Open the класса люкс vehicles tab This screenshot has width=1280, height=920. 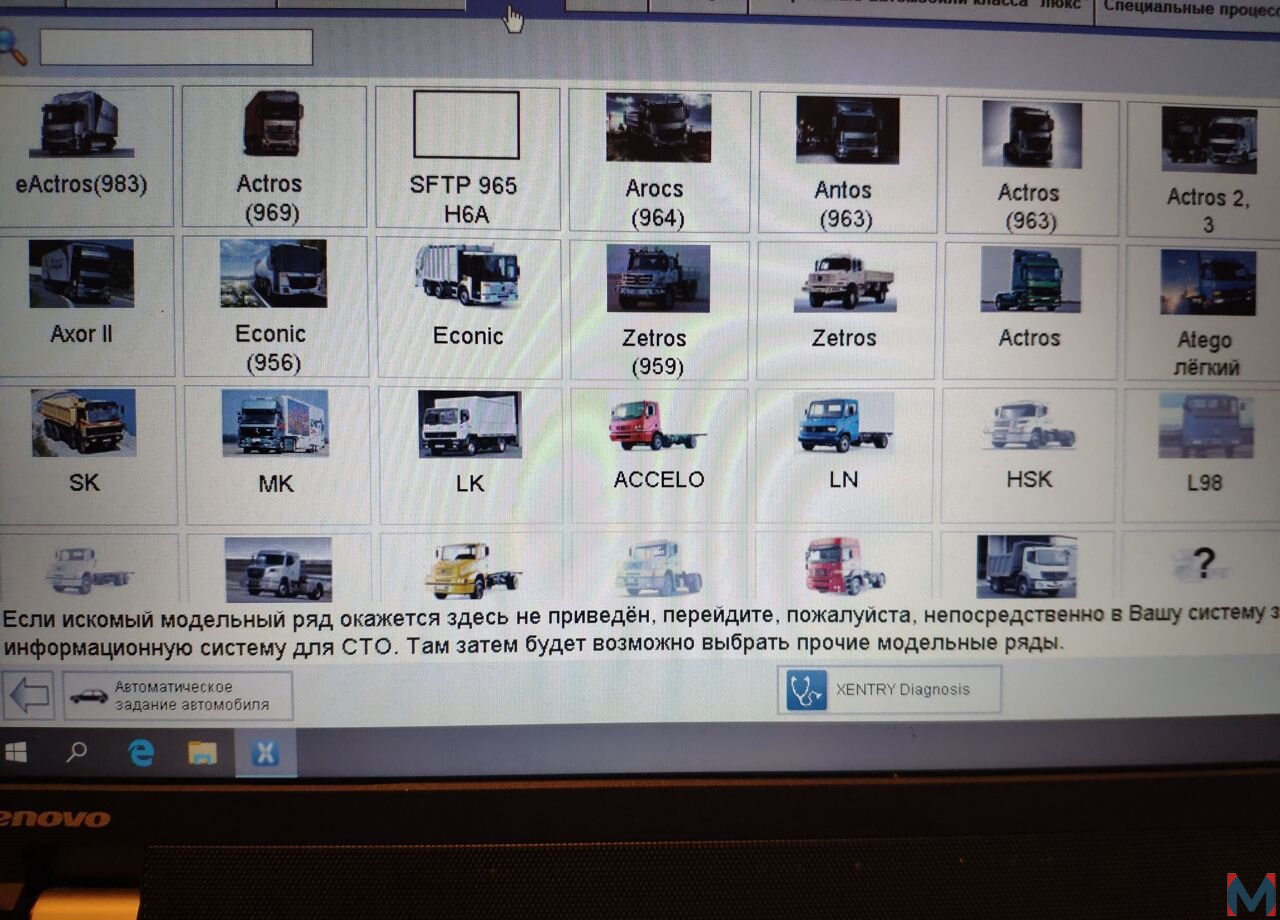pos(920,6)
